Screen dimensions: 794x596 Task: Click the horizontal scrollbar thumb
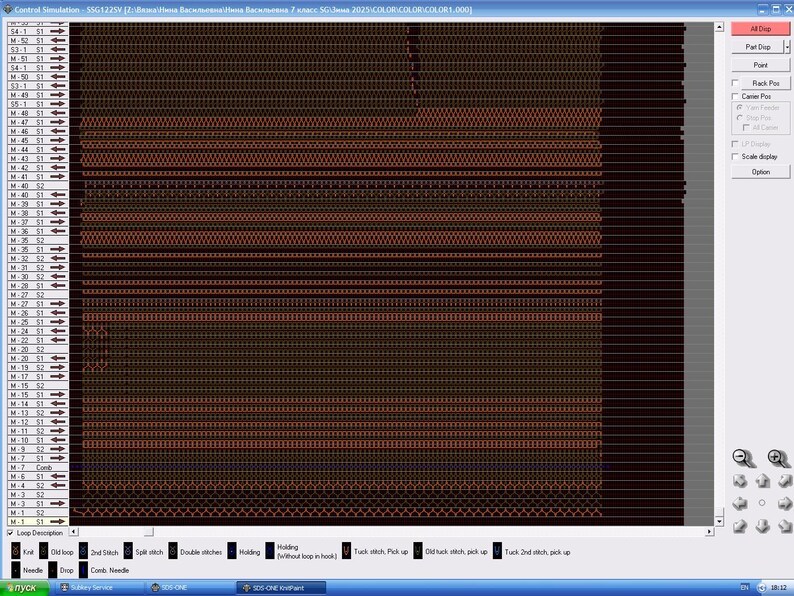pyautogui.click(x=148, y=532)
